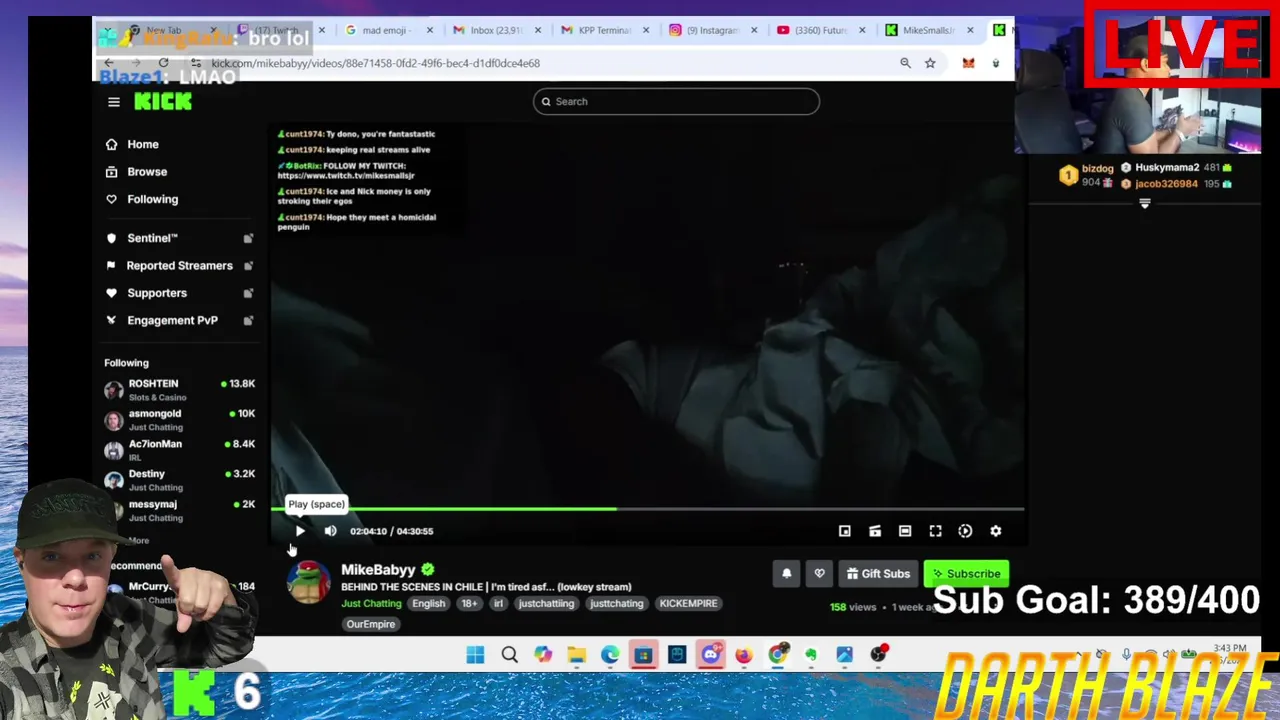
Task: Switch to mad emoji Google tab
Action: pos(386,30)
